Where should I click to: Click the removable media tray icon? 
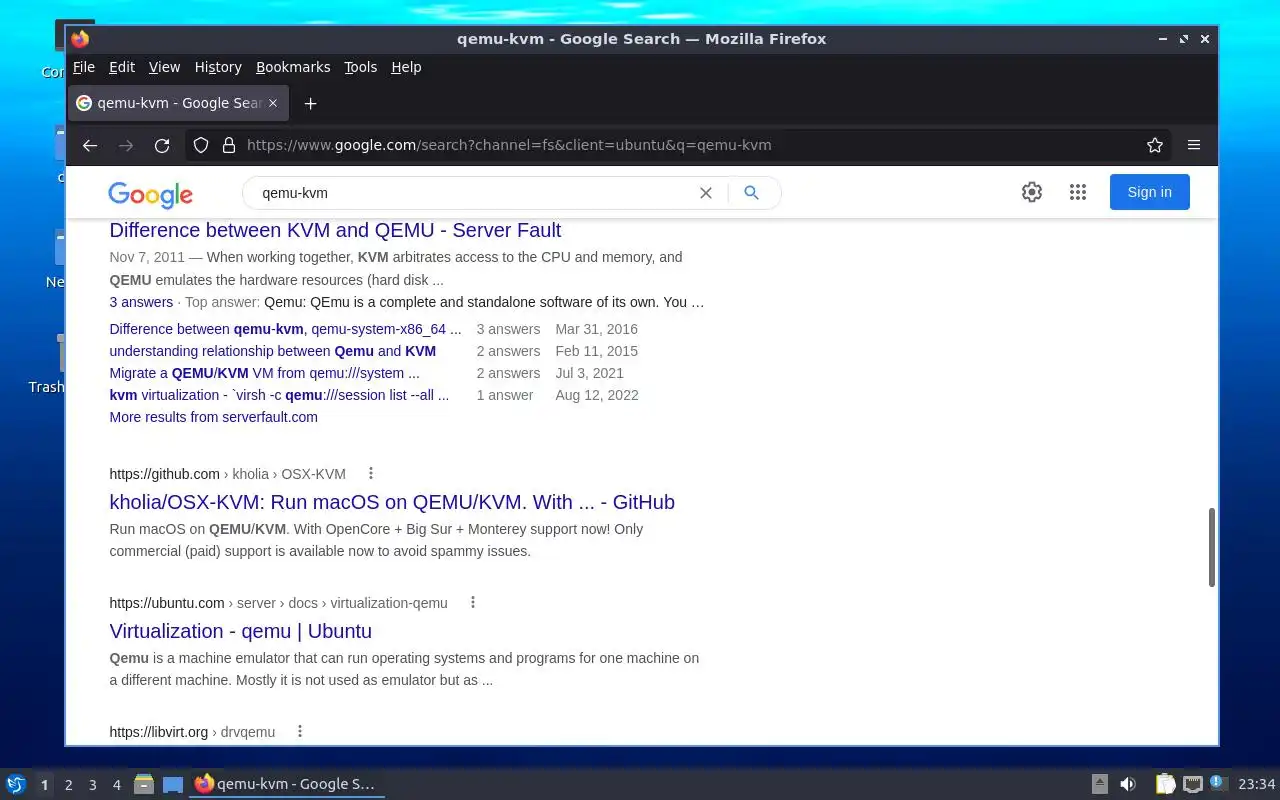click(1099, 784)
